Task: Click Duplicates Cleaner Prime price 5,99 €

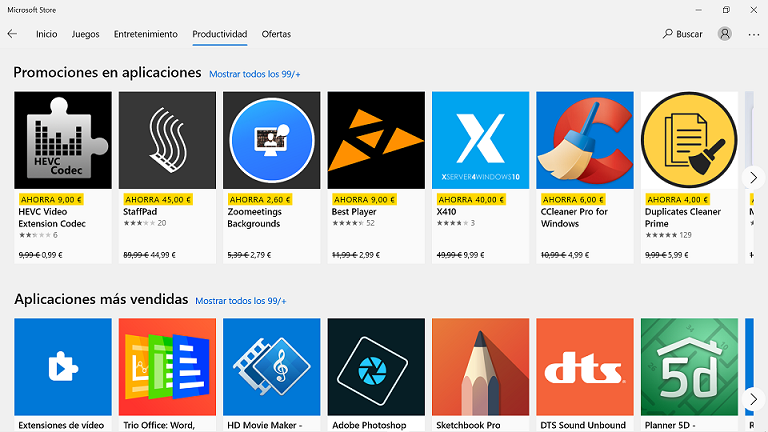Action: coord(678,255)
